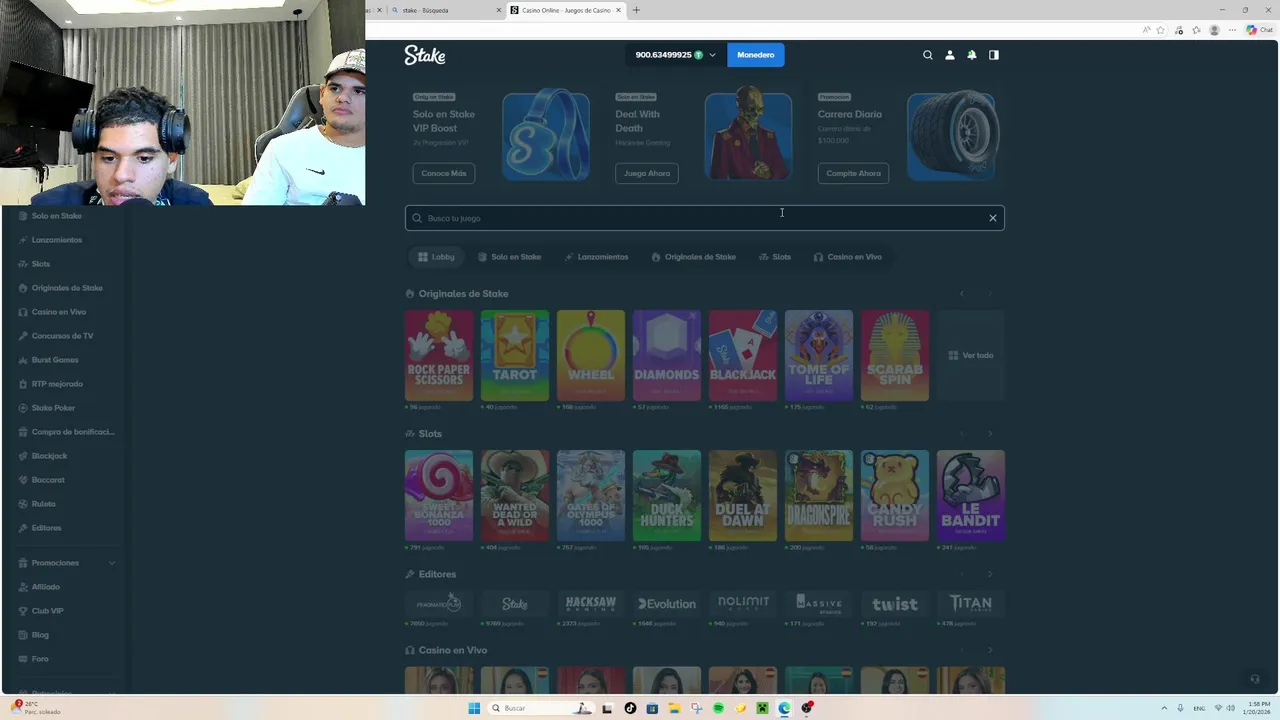
Task: Open the Dragonspire slot
Action: click(819, 495)
